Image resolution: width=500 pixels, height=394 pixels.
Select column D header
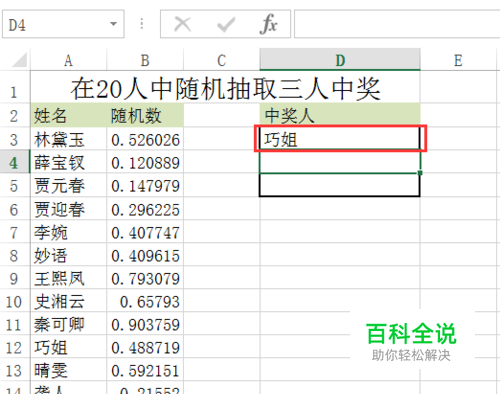[x=340, y=60]
